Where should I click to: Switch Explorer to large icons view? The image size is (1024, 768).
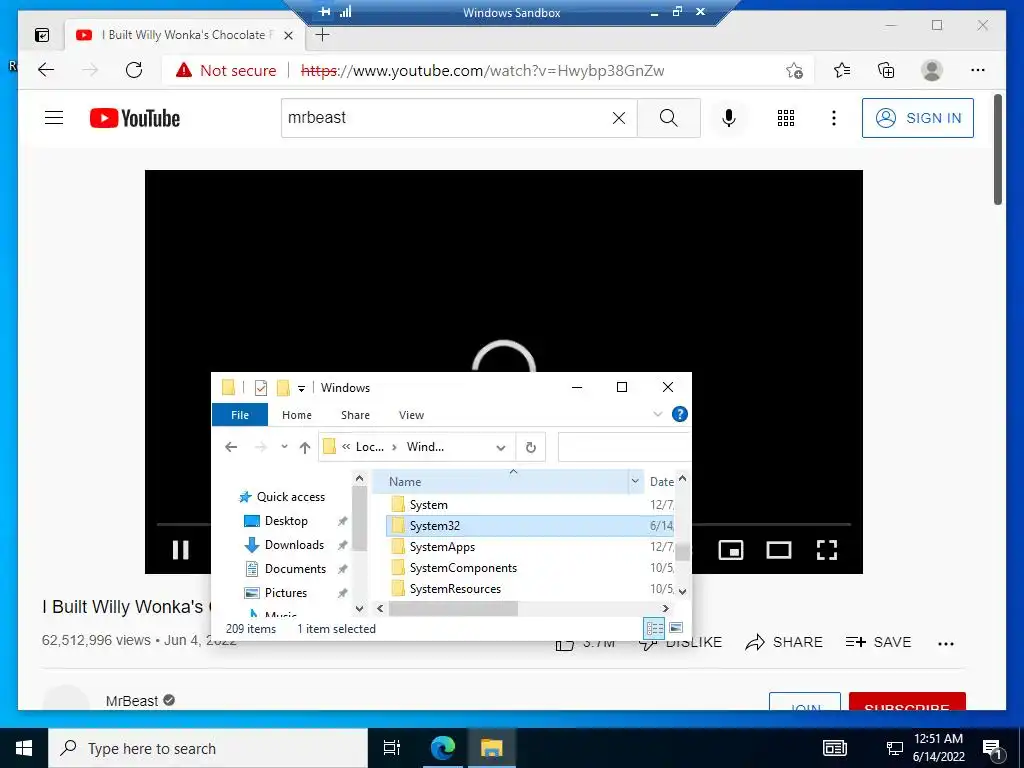coord(676,628)
